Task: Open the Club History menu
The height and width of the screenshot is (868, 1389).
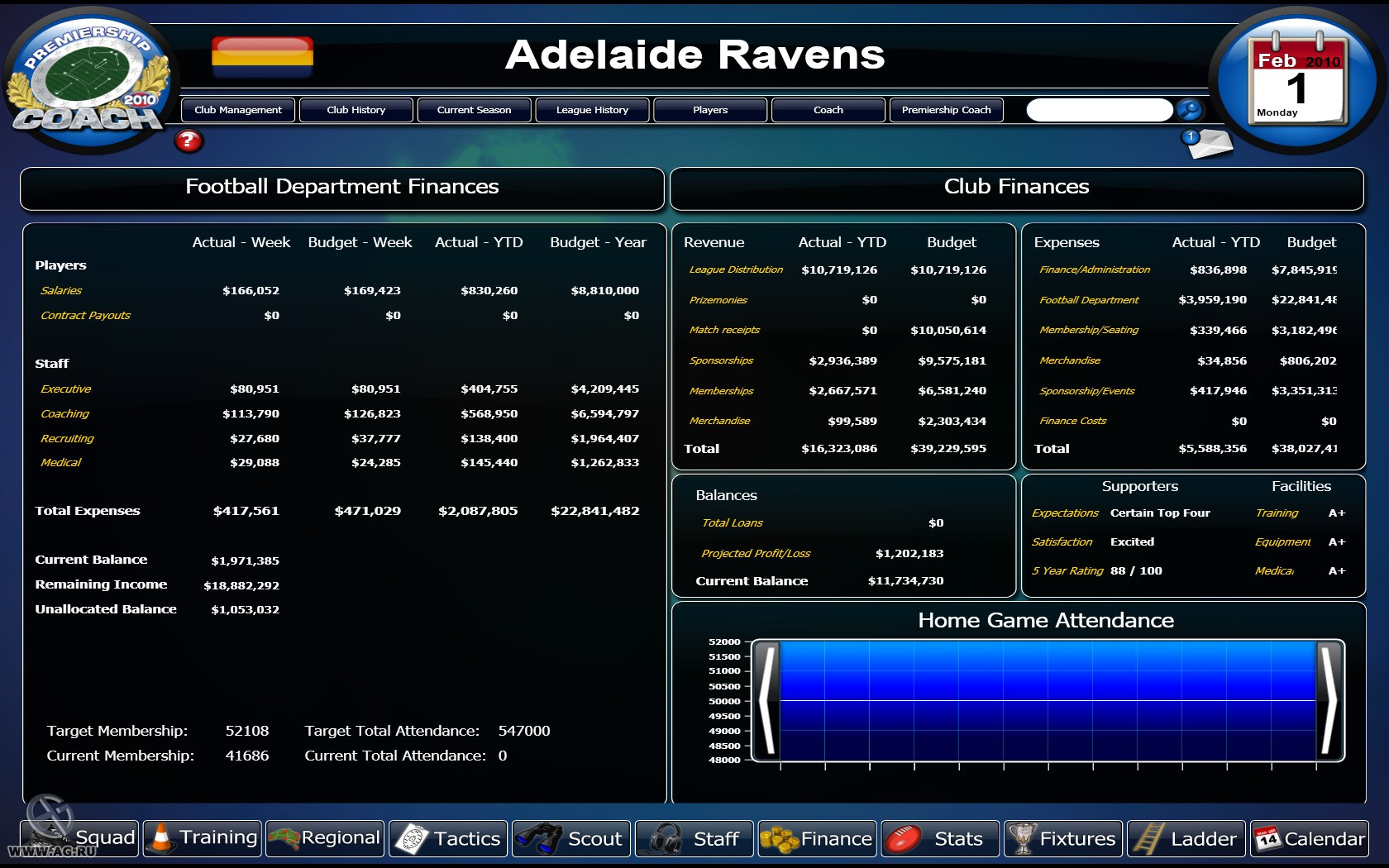Action: click(x=356, y=110)
